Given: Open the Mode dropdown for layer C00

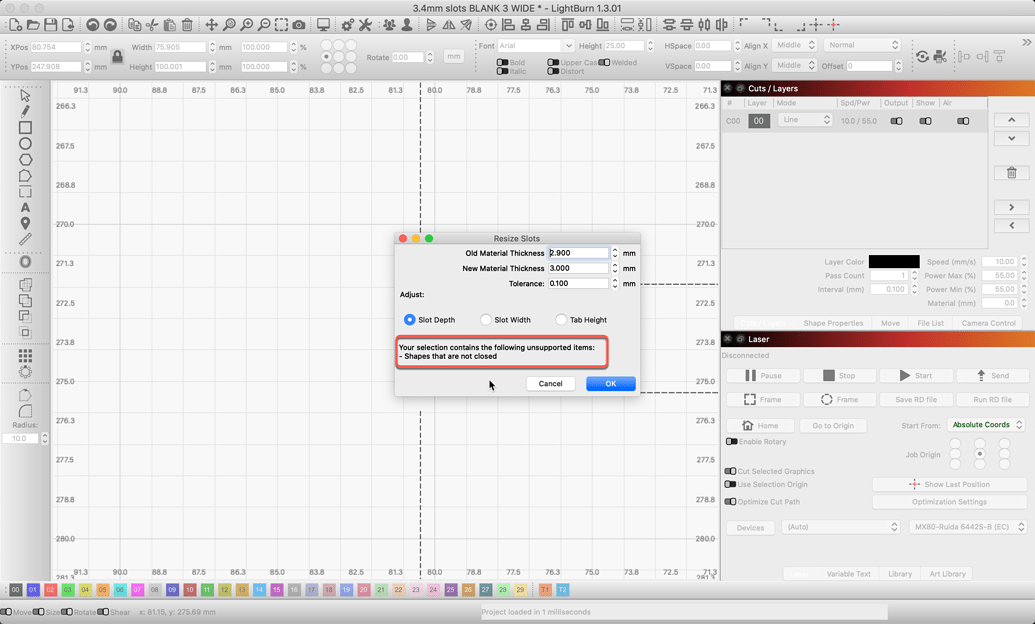Looking at the screenshot, I should [x=806, y=120].
